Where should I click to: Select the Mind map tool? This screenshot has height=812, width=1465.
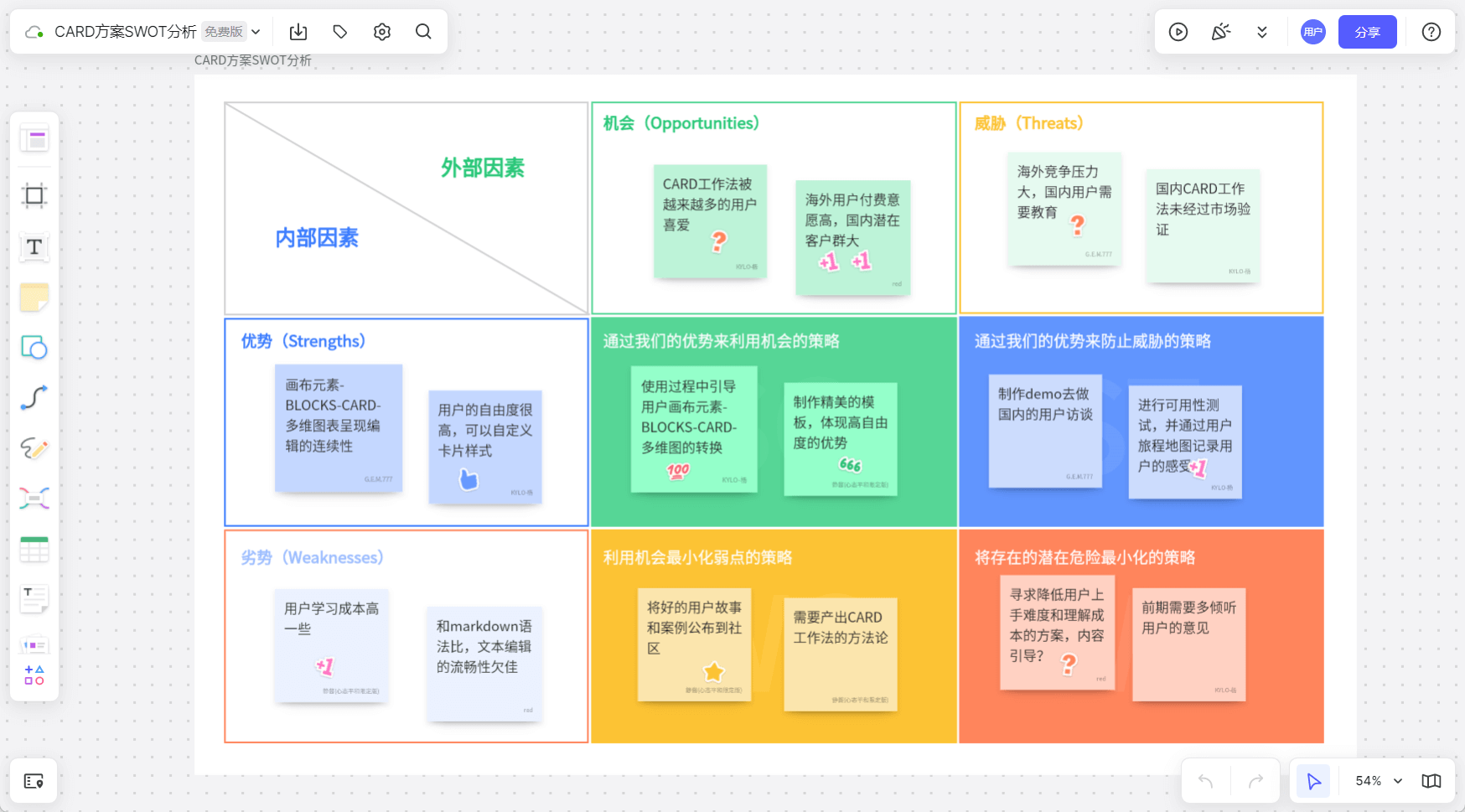click(x=34, y=499)
